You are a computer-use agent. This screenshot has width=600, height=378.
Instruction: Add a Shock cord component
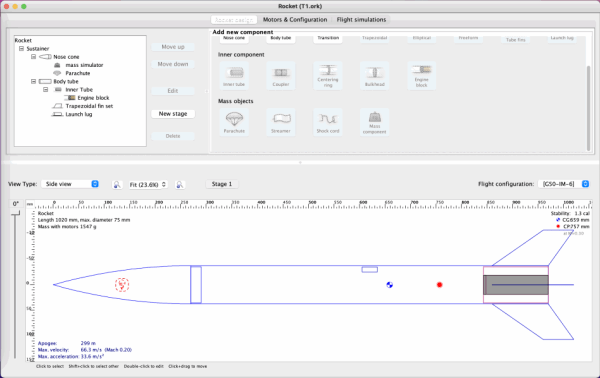pyautogui.click(x=328, y=122)
